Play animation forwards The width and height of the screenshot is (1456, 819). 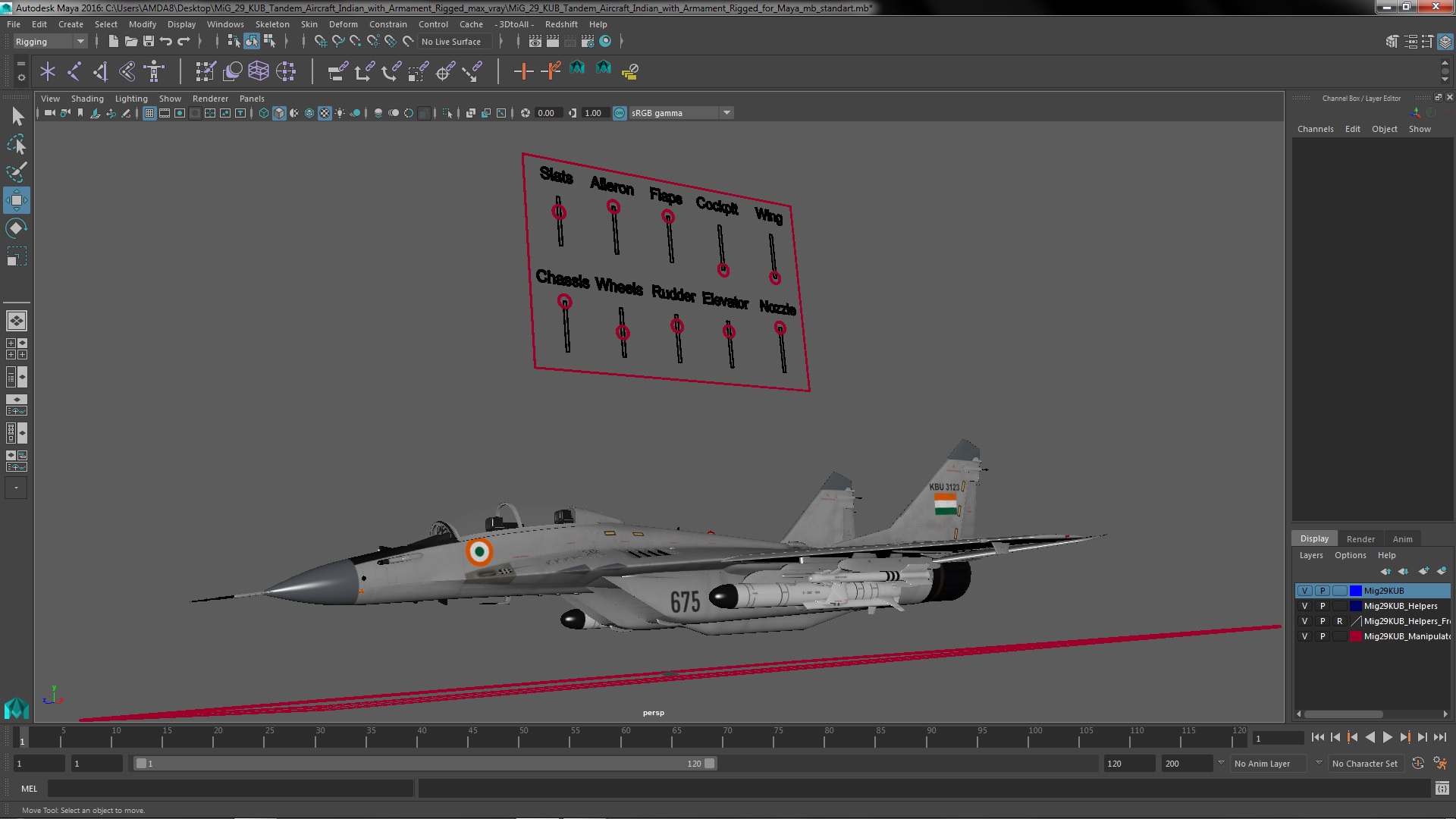coord(1387,737)
